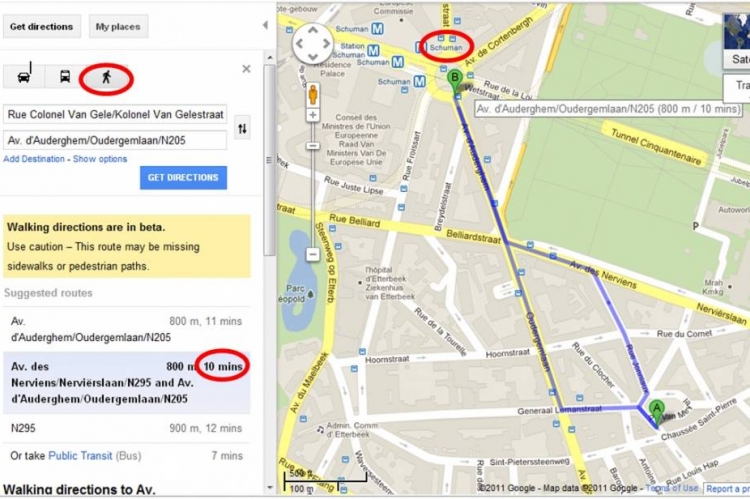Pan map using navigation compass control
Viewport: 750px width, 499px height.
click(313, 44)
